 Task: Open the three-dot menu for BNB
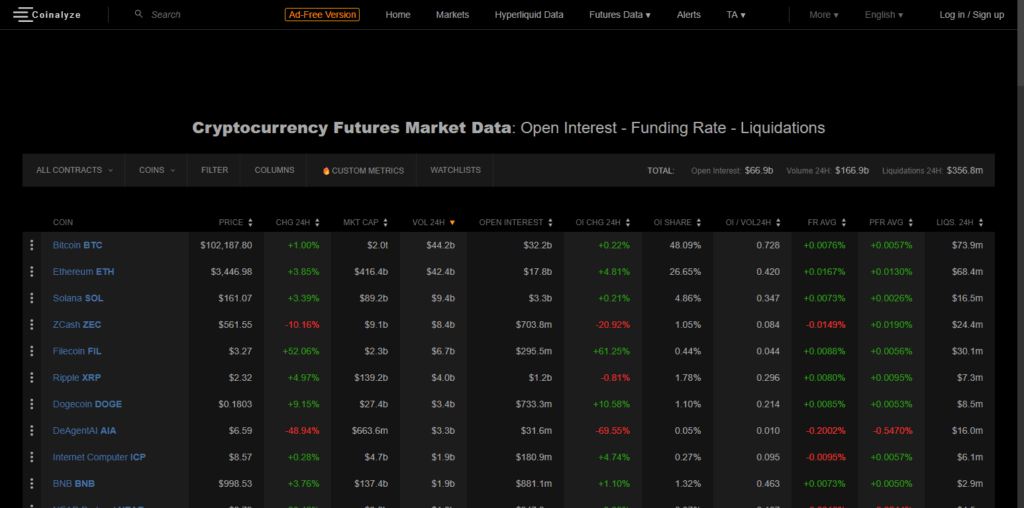pyautogui.click(x=31, y=484)
